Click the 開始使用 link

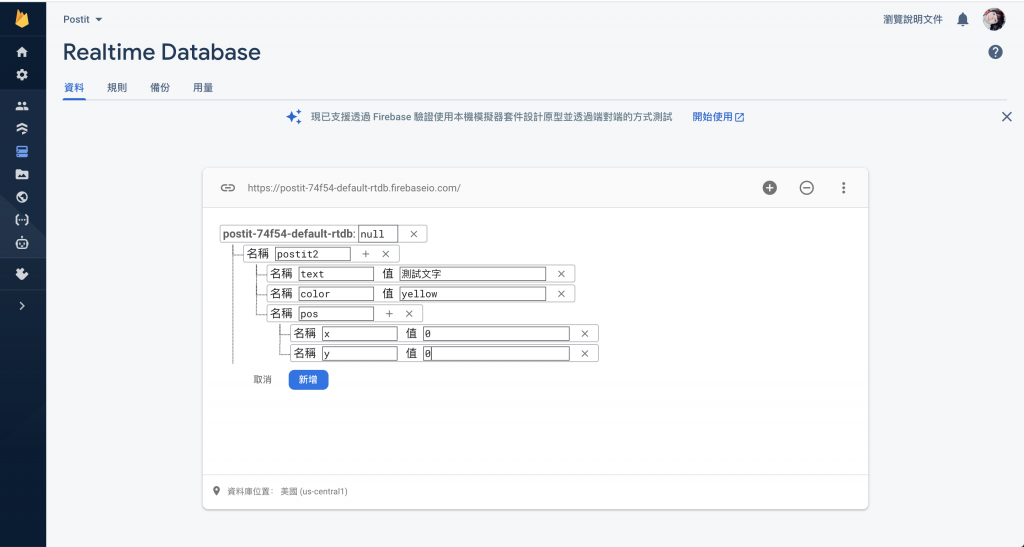point(718,117)
